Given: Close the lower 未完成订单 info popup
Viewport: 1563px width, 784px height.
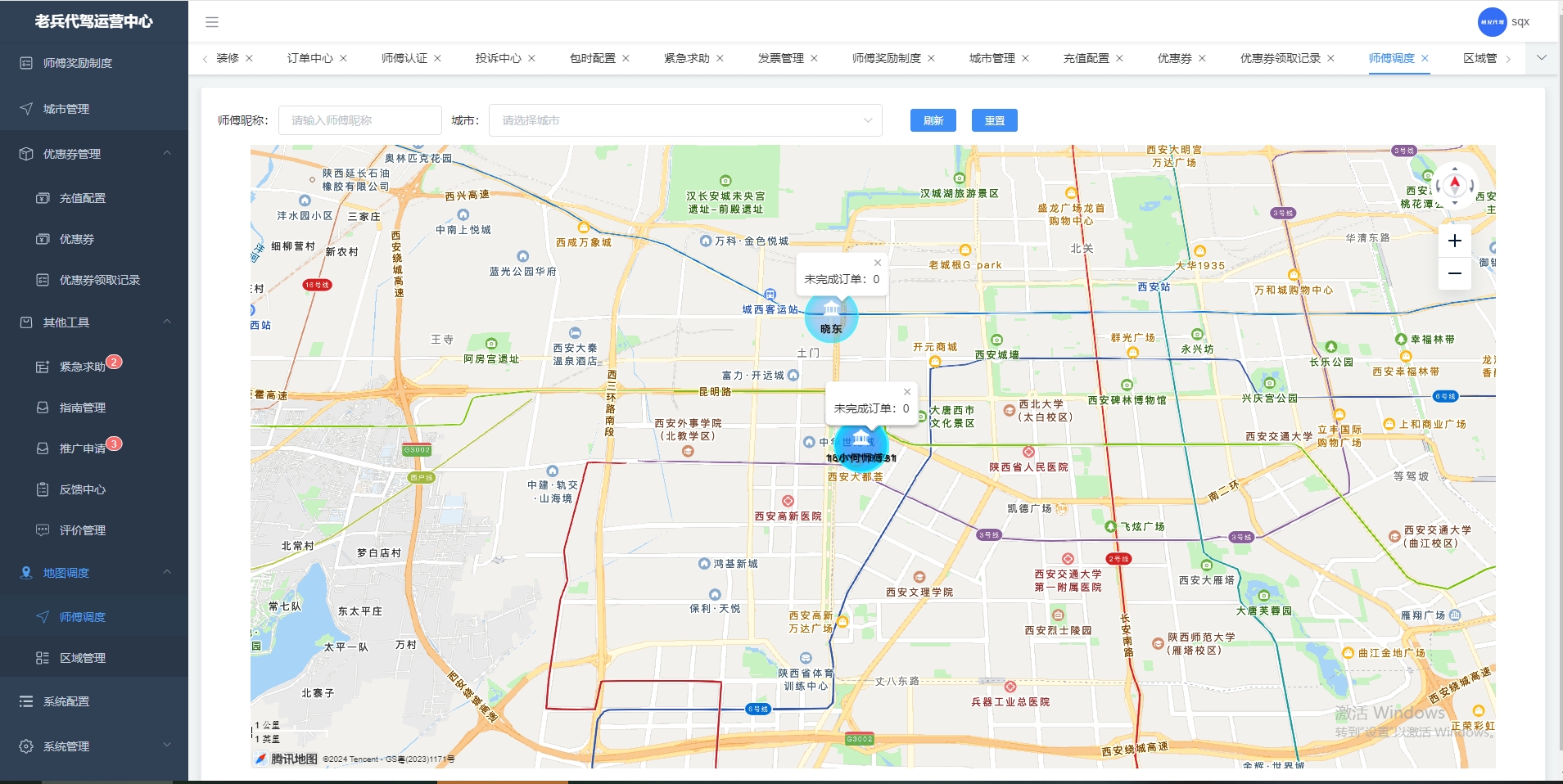Looking at the screenshot, I should click(907, 392).
